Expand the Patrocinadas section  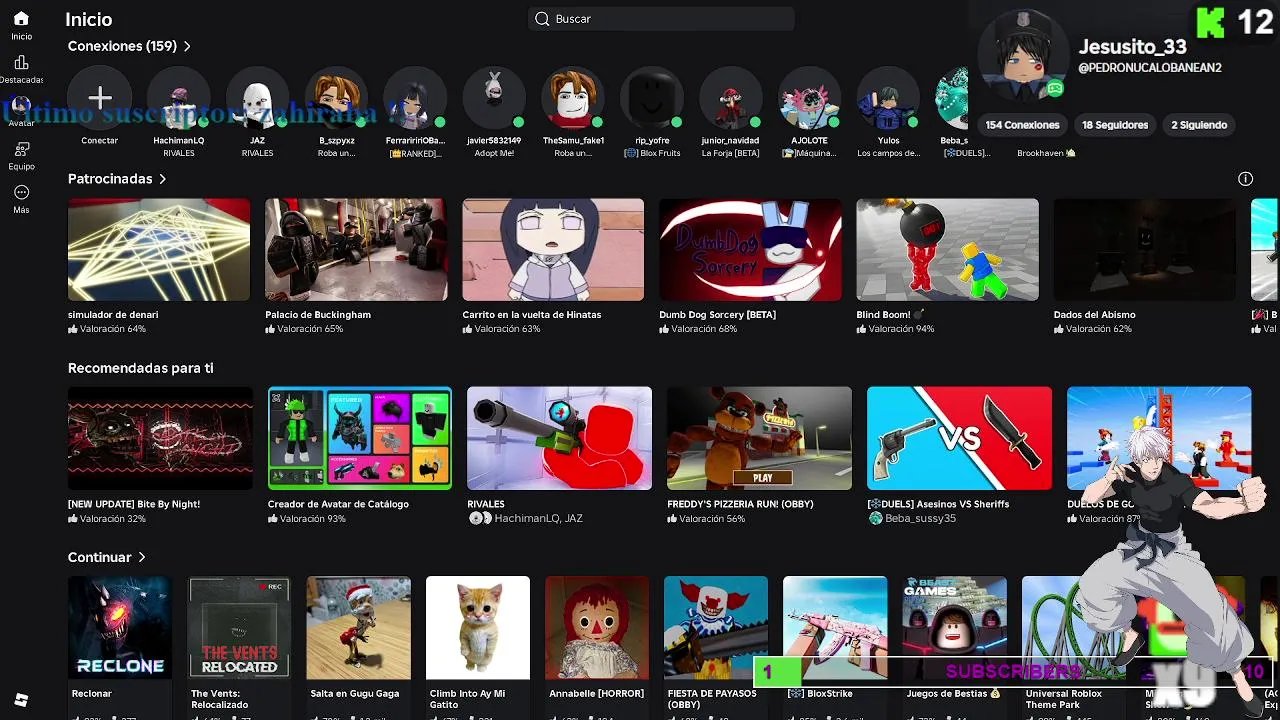(x=117, y=179)
